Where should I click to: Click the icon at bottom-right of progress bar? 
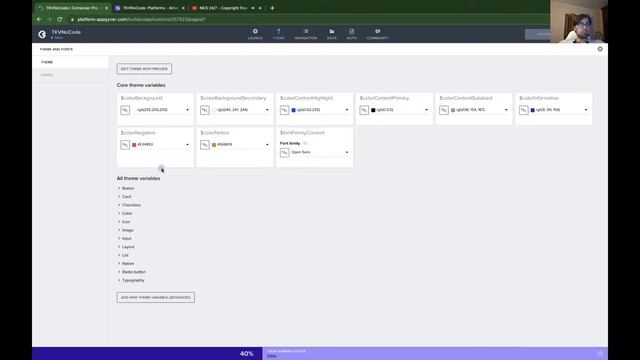pyautogui.click(x=600, y=353)
